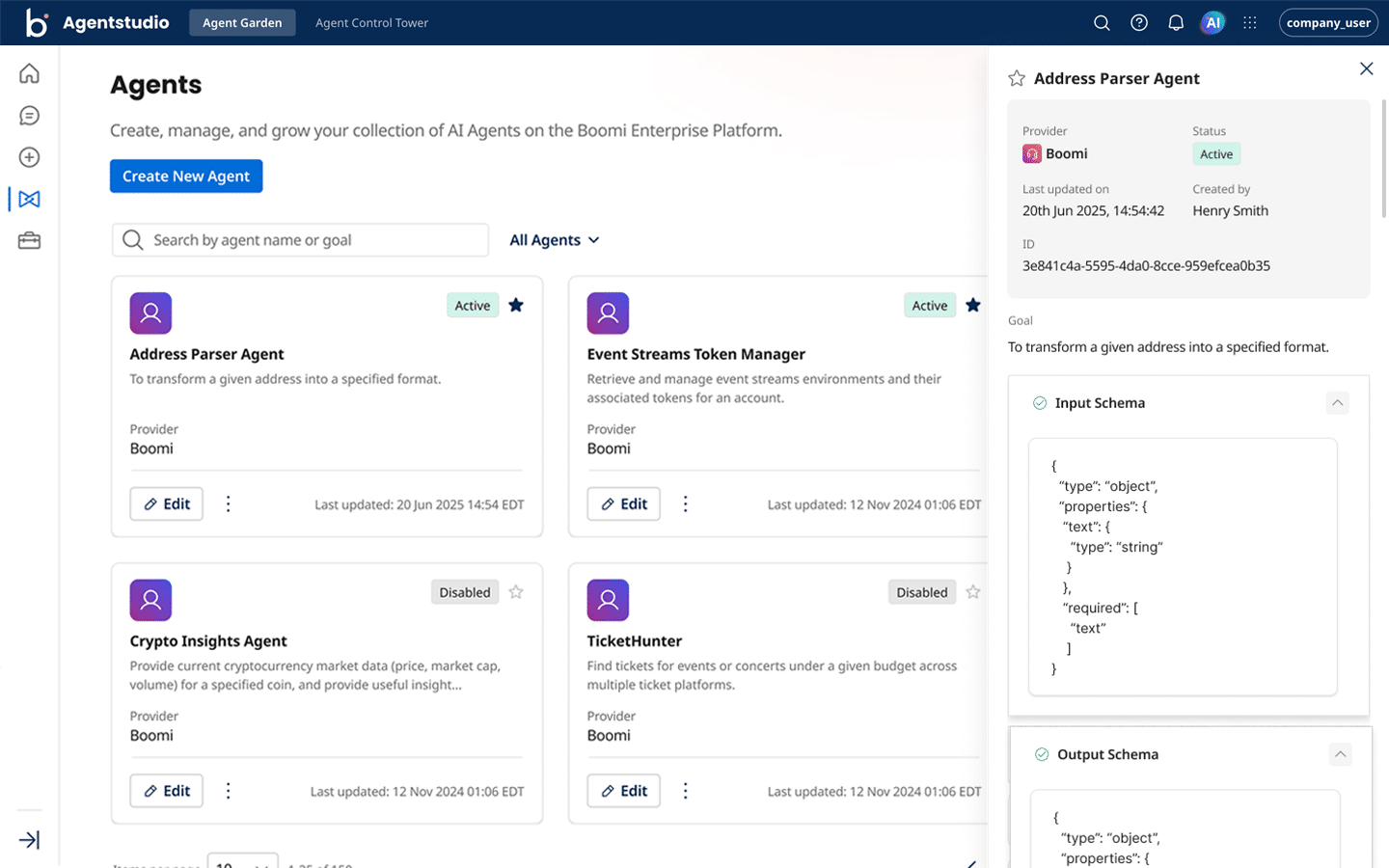The height and width of the screenshot is (868, 1389).
Task: Click the plus circle sidebar icon
Action: click(30, 157)
